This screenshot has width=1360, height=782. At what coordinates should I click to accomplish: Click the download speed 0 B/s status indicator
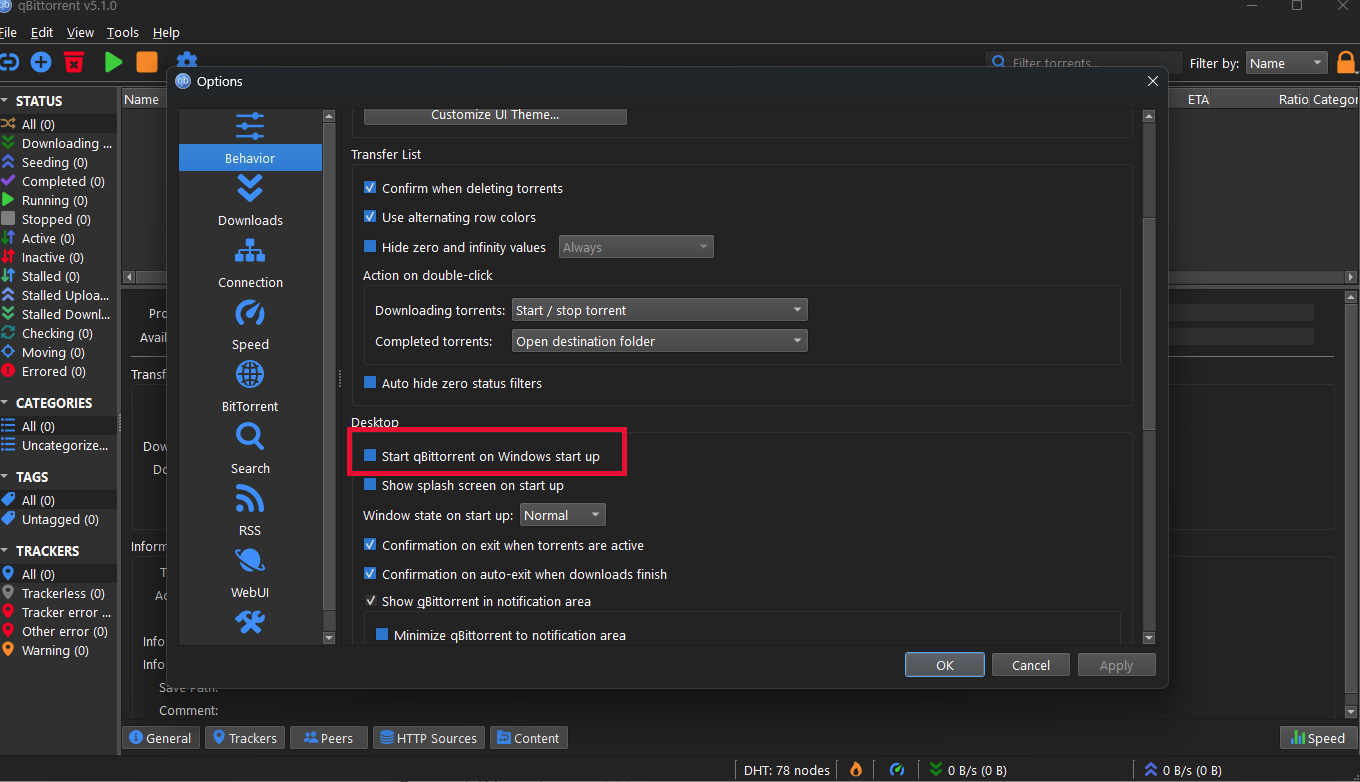[x=968, y=770]
